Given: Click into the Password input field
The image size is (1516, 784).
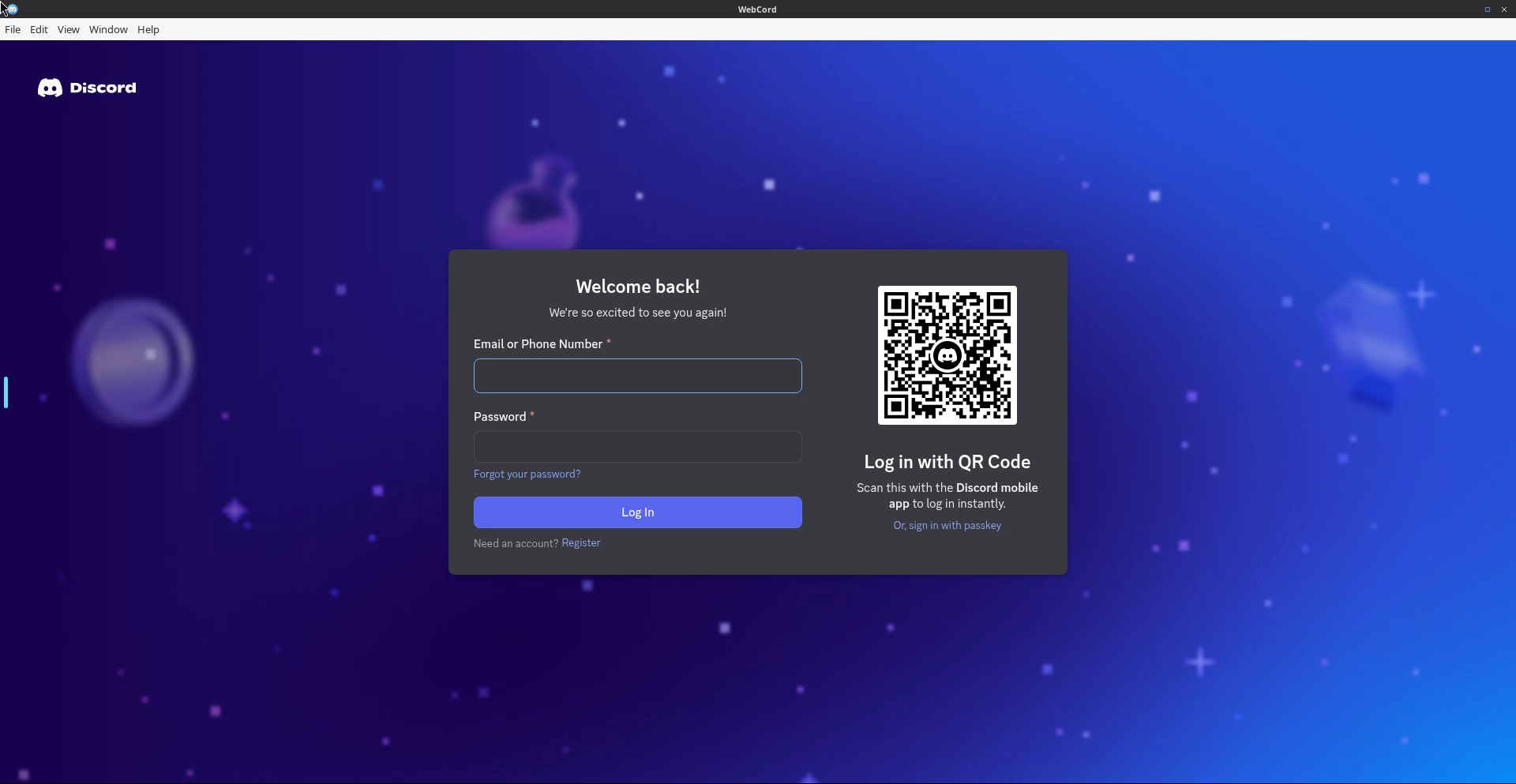Looking at the screenshot, I should 637,447.
